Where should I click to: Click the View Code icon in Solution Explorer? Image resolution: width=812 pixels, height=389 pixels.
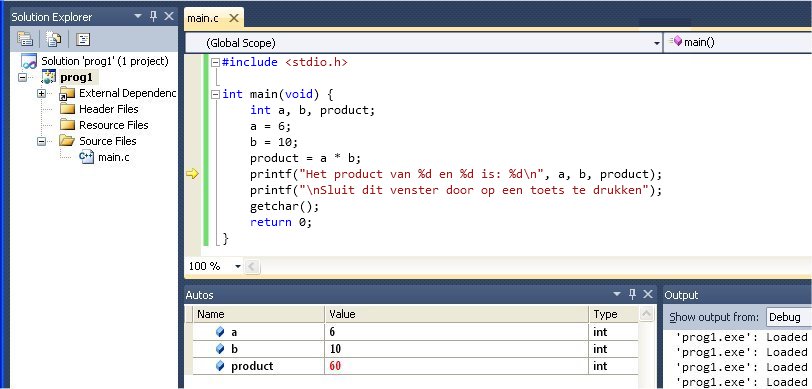point(83,39)
